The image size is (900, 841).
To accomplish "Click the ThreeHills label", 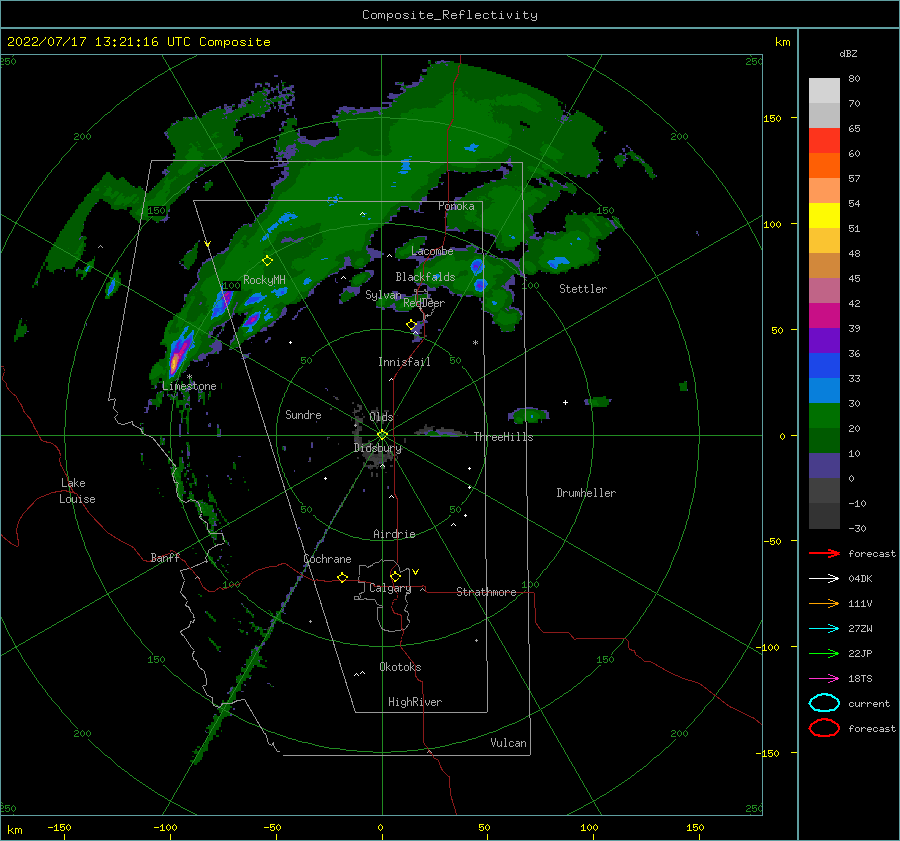I will point(503,437).
